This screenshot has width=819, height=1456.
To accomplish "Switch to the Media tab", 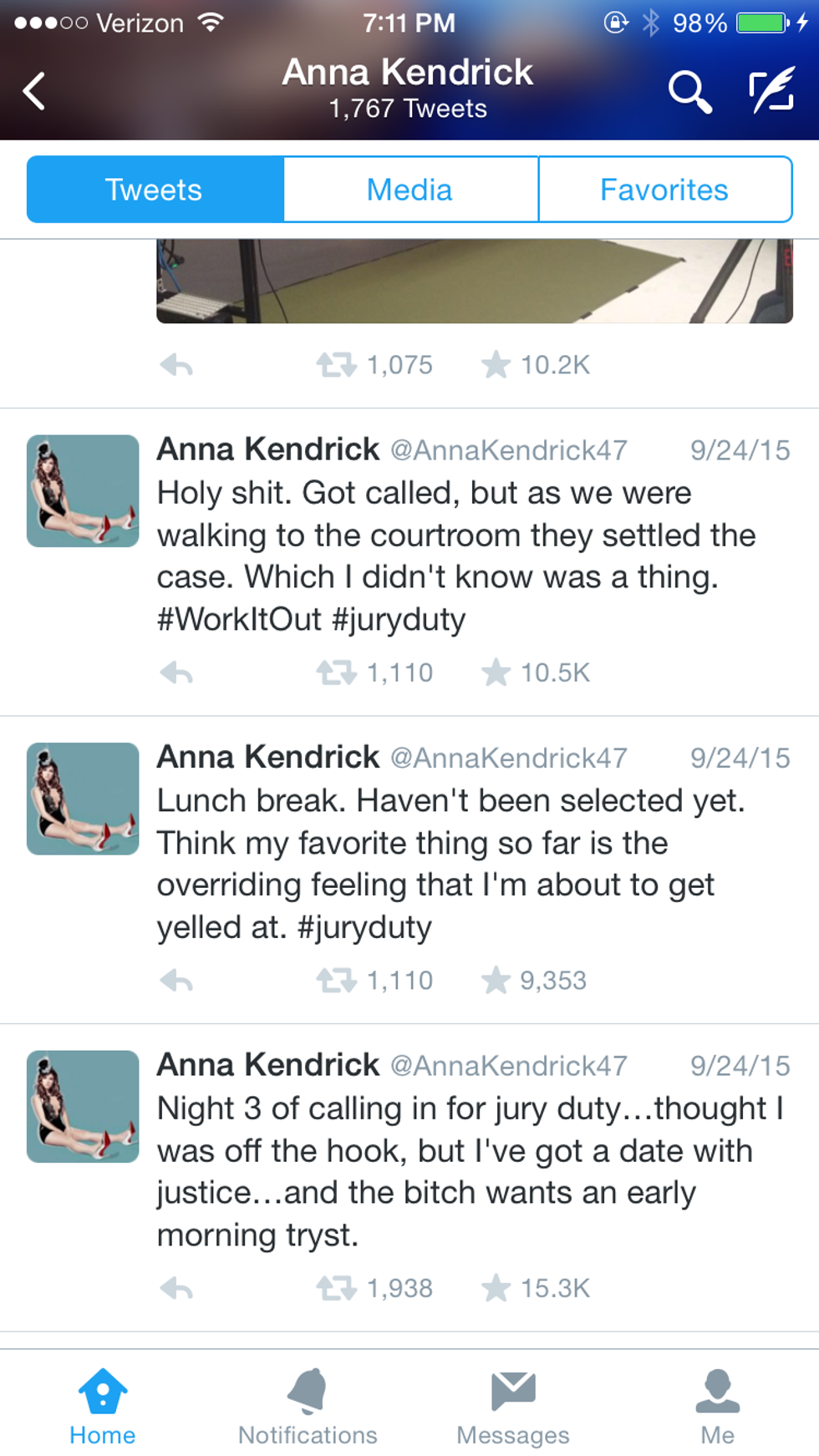I will pos(409,190).
